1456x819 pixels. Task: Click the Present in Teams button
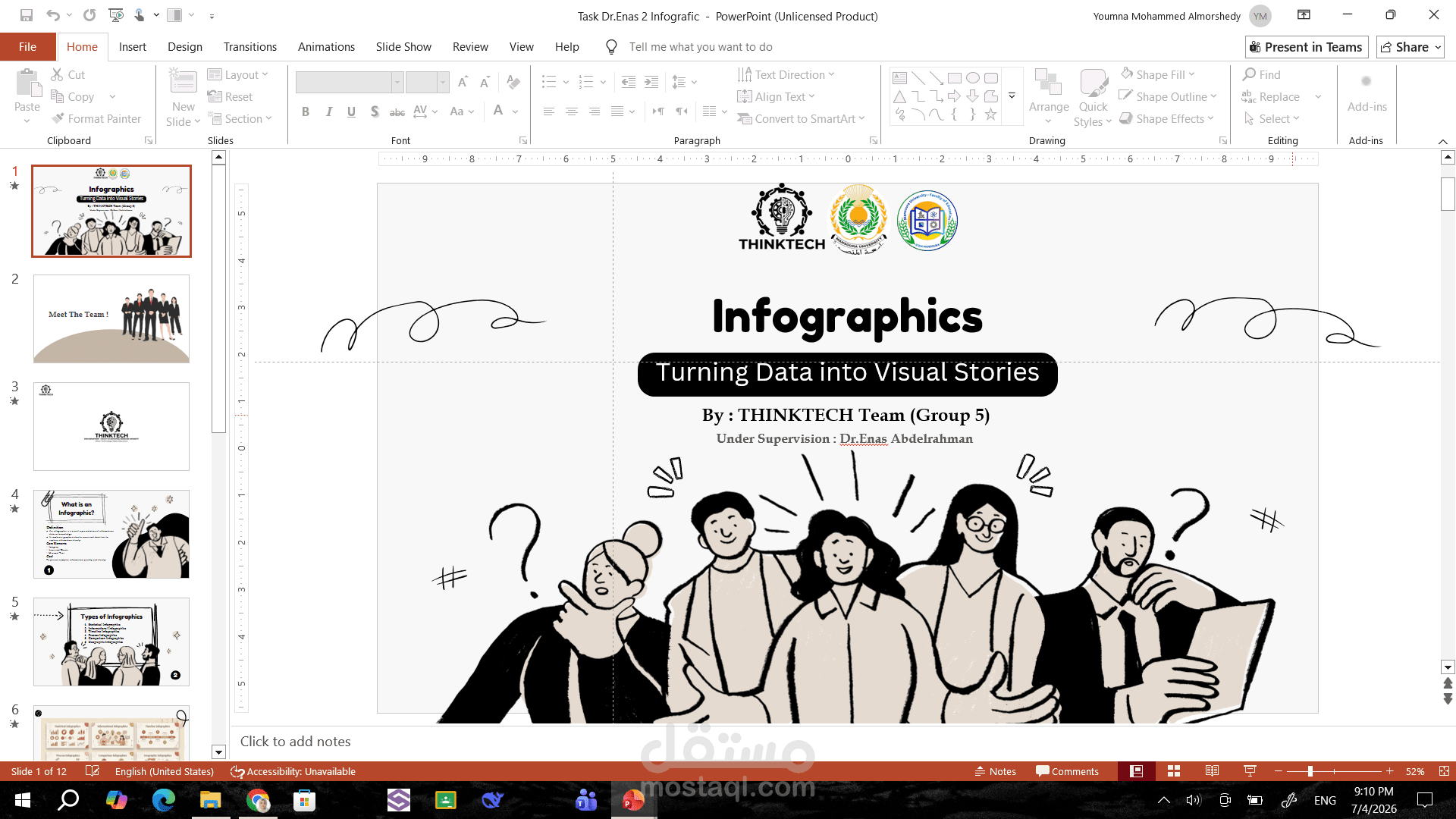tap(1307, 47)
